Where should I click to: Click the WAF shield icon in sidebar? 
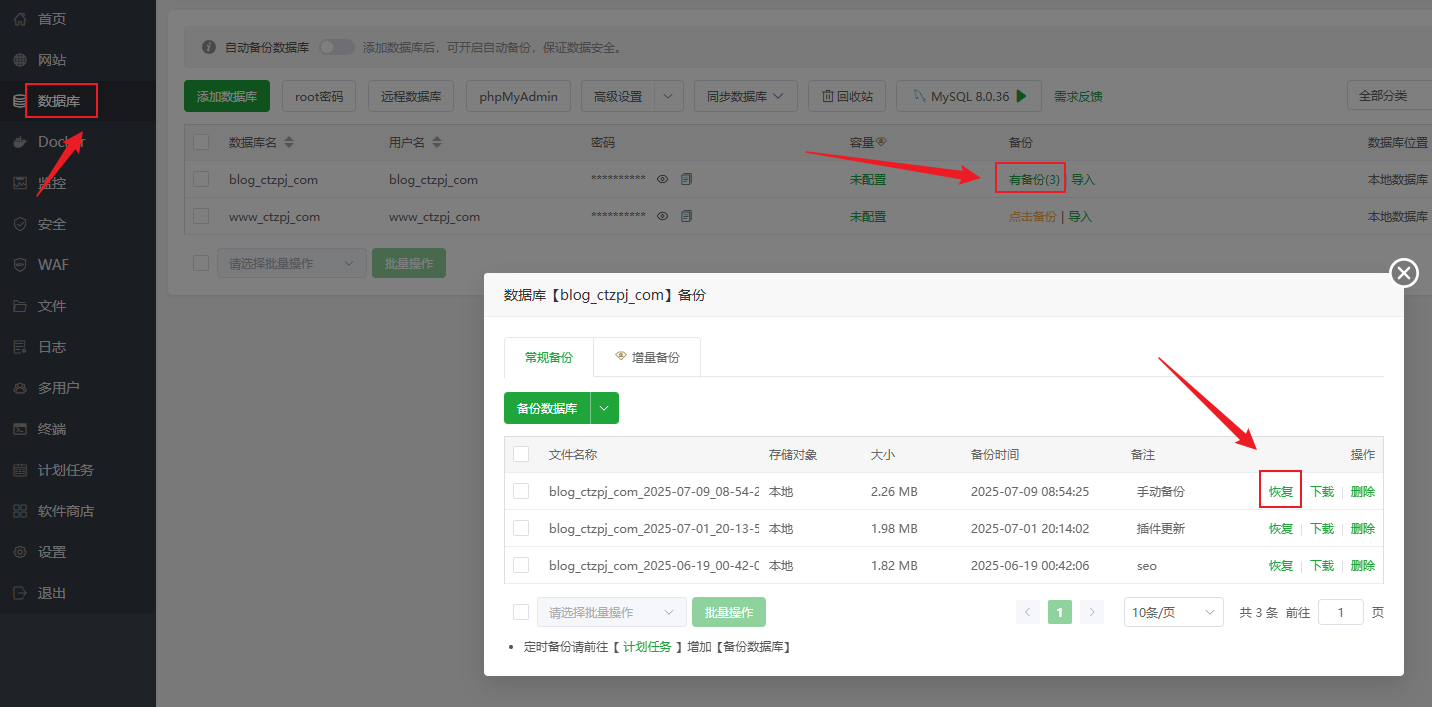(20, 265)
